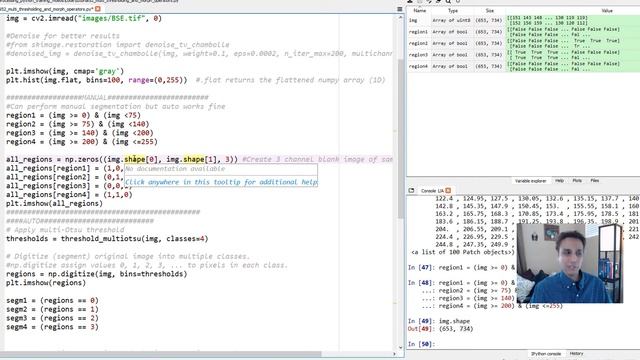Click the plt.hist(img.flat, bins=100 line
Viewport: 640px width, 360px height.
tap(96, 80)
